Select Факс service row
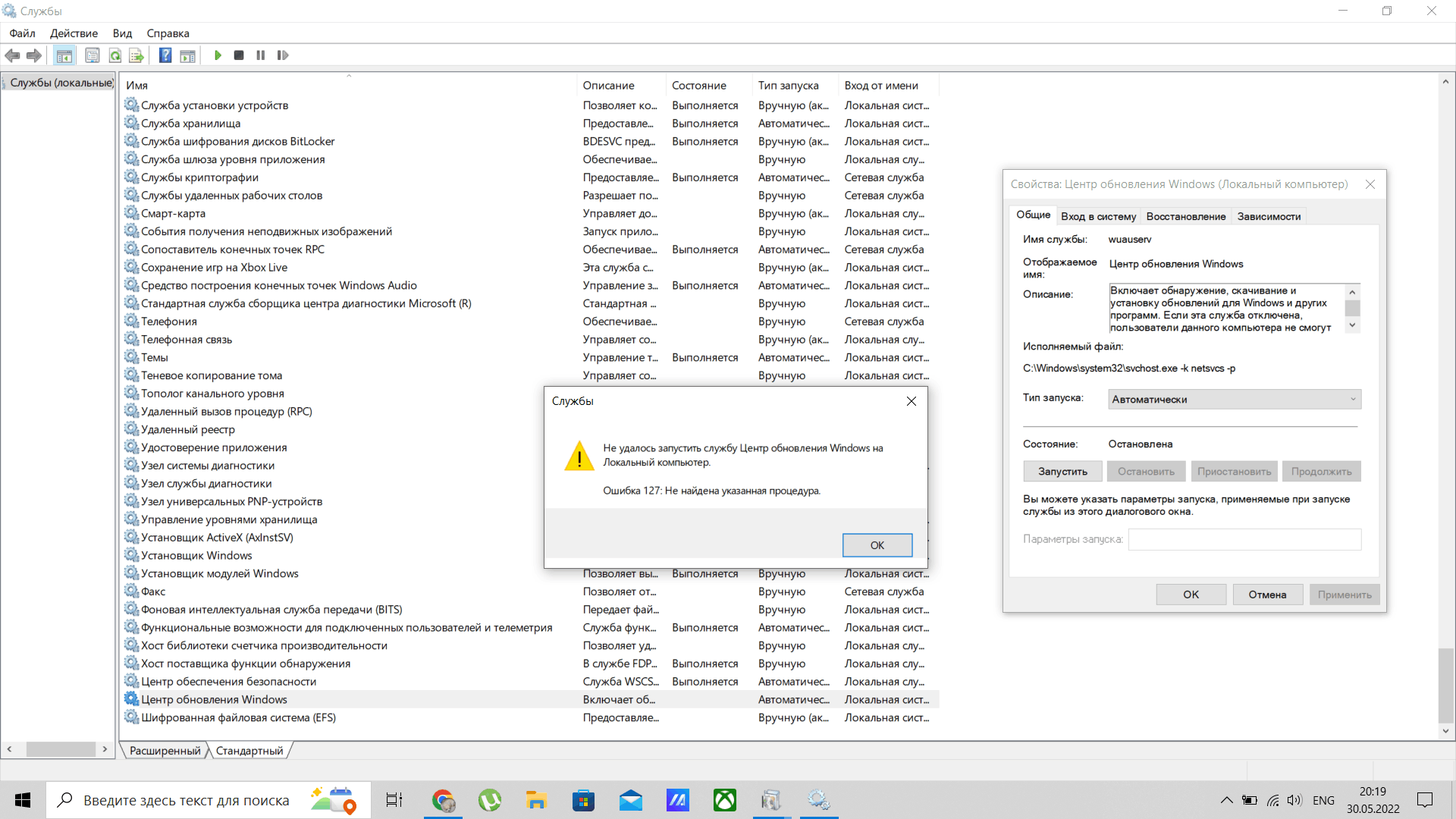This screenshot has height=819, width=1456. [x=531, y=591]
